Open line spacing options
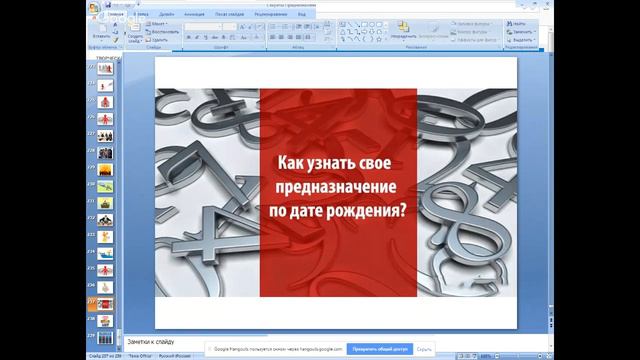The image size is (640, 360). (x=317, y=27)
